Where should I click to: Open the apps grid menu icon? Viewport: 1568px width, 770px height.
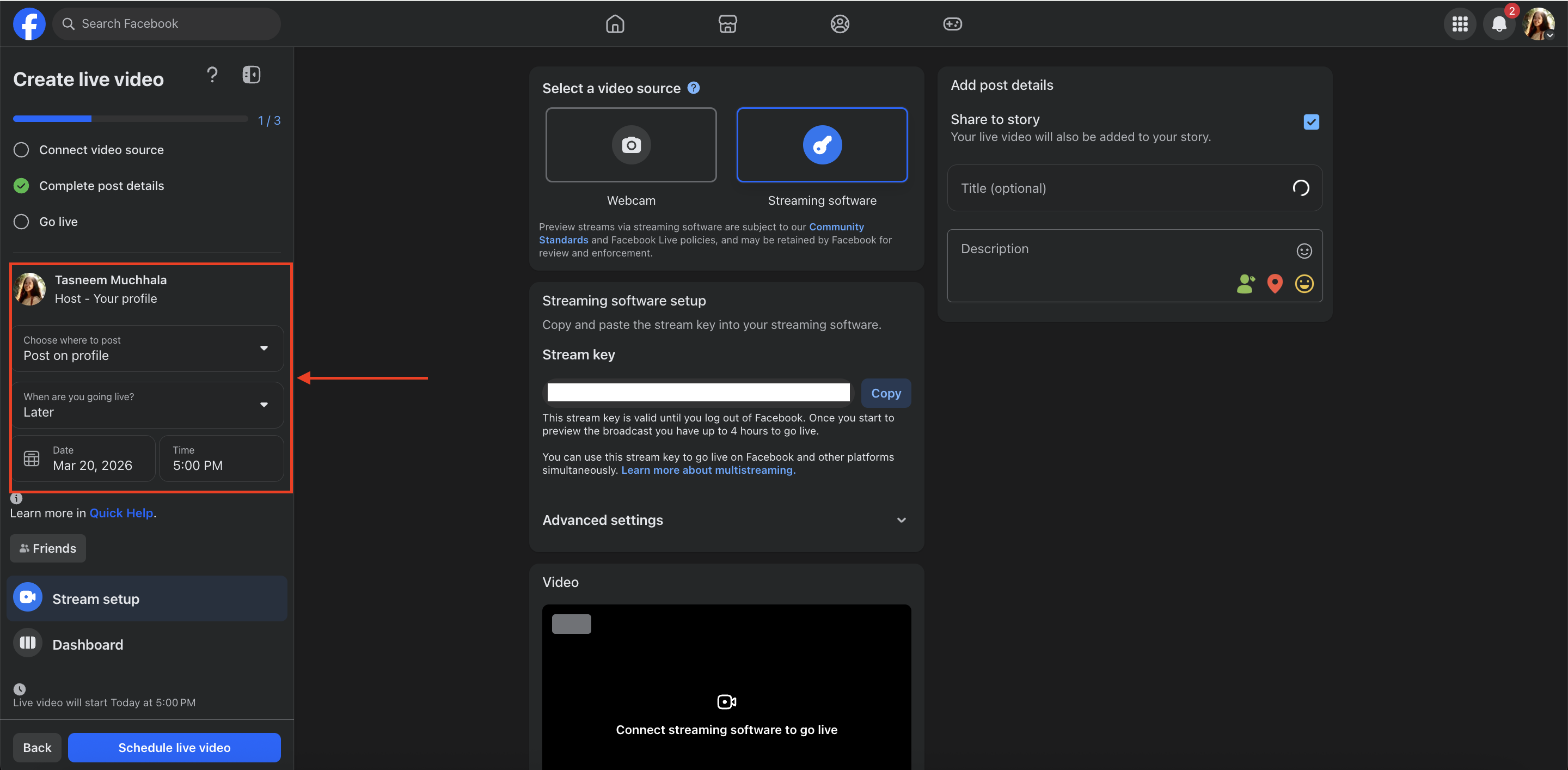tap(1460, 25)
